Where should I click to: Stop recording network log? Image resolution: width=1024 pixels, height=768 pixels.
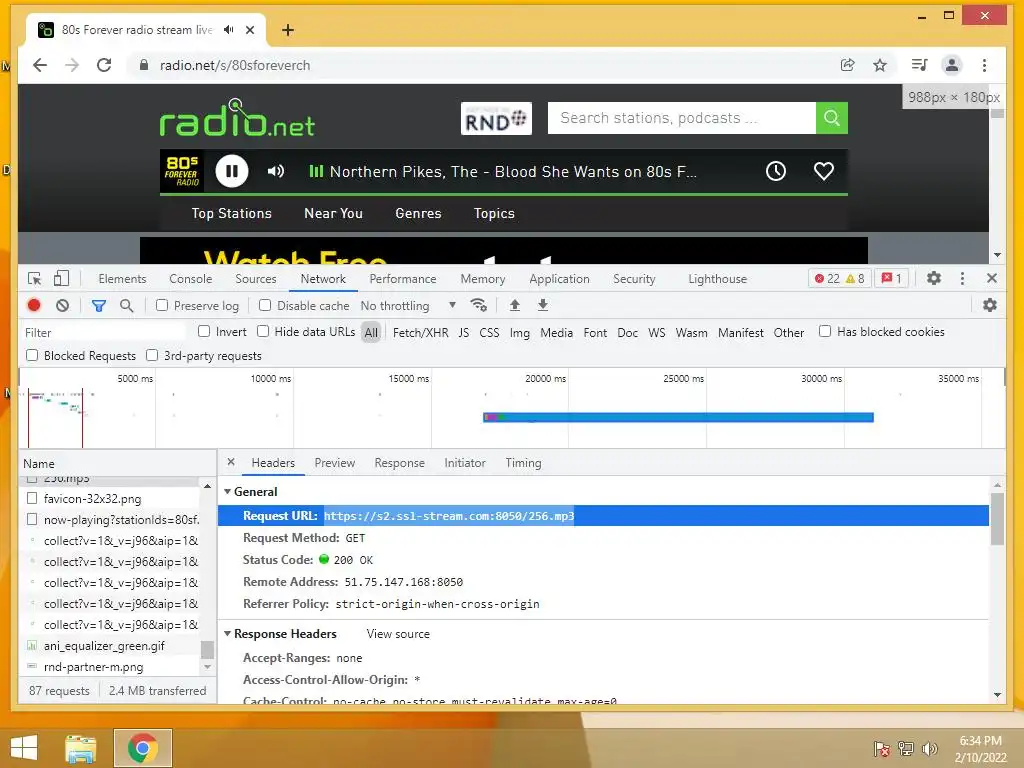click(34, 305)
